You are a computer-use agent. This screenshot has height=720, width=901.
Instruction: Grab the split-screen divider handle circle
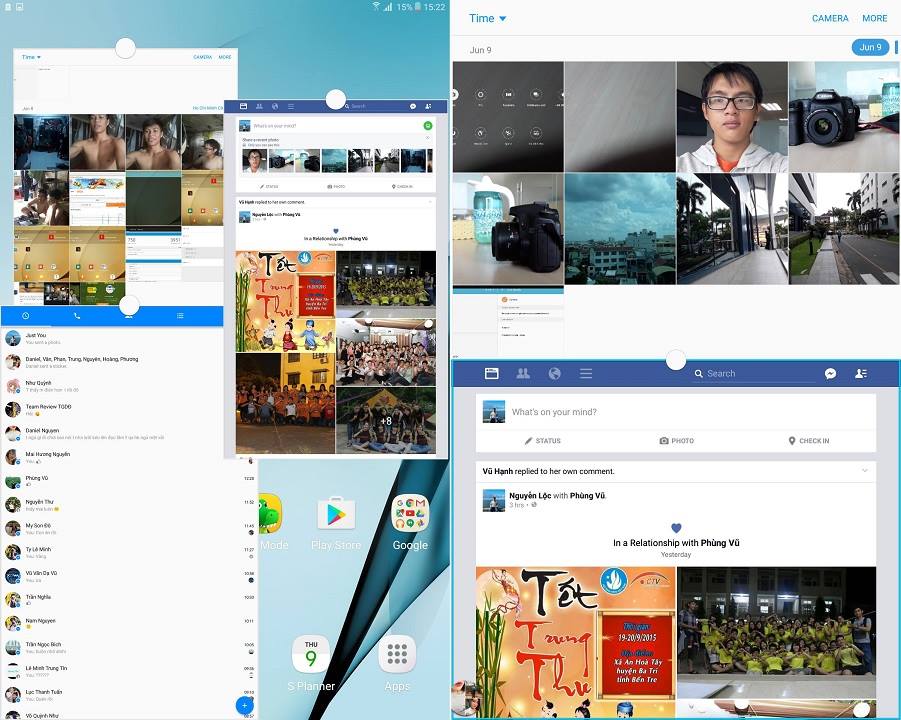pyautogui.click(x=676, y=360)
